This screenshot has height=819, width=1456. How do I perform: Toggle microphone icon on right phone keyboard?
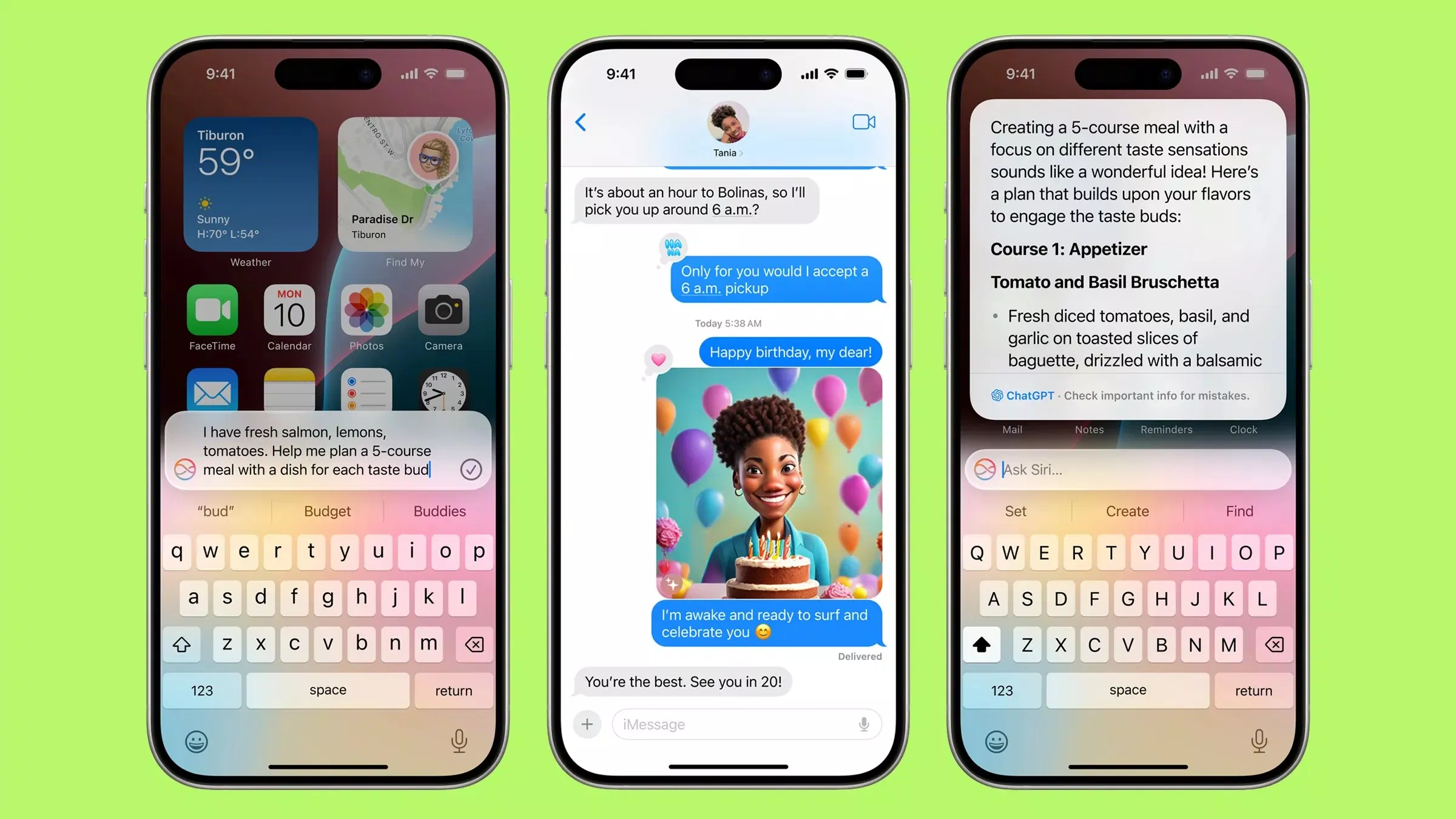coord(1258,740)
